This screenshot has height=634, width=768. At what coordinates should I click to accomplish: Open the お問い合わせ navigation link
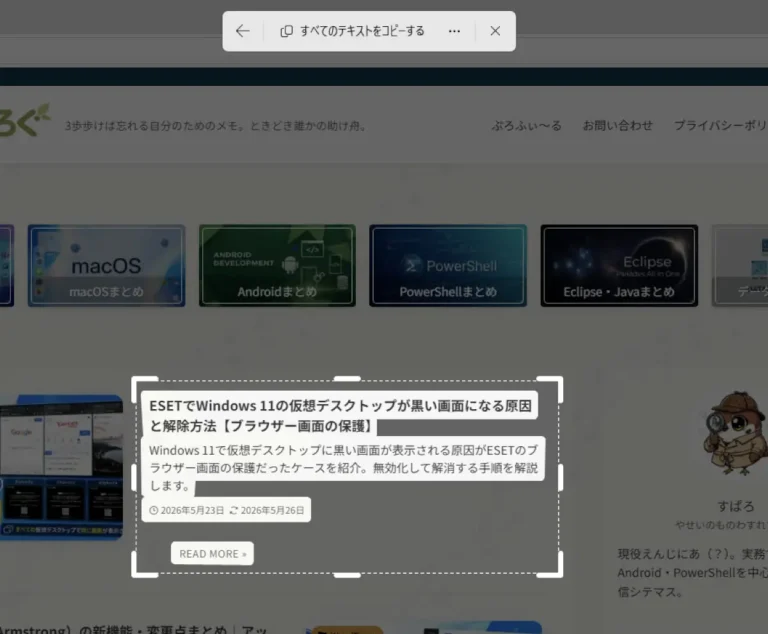pos(618,126)
